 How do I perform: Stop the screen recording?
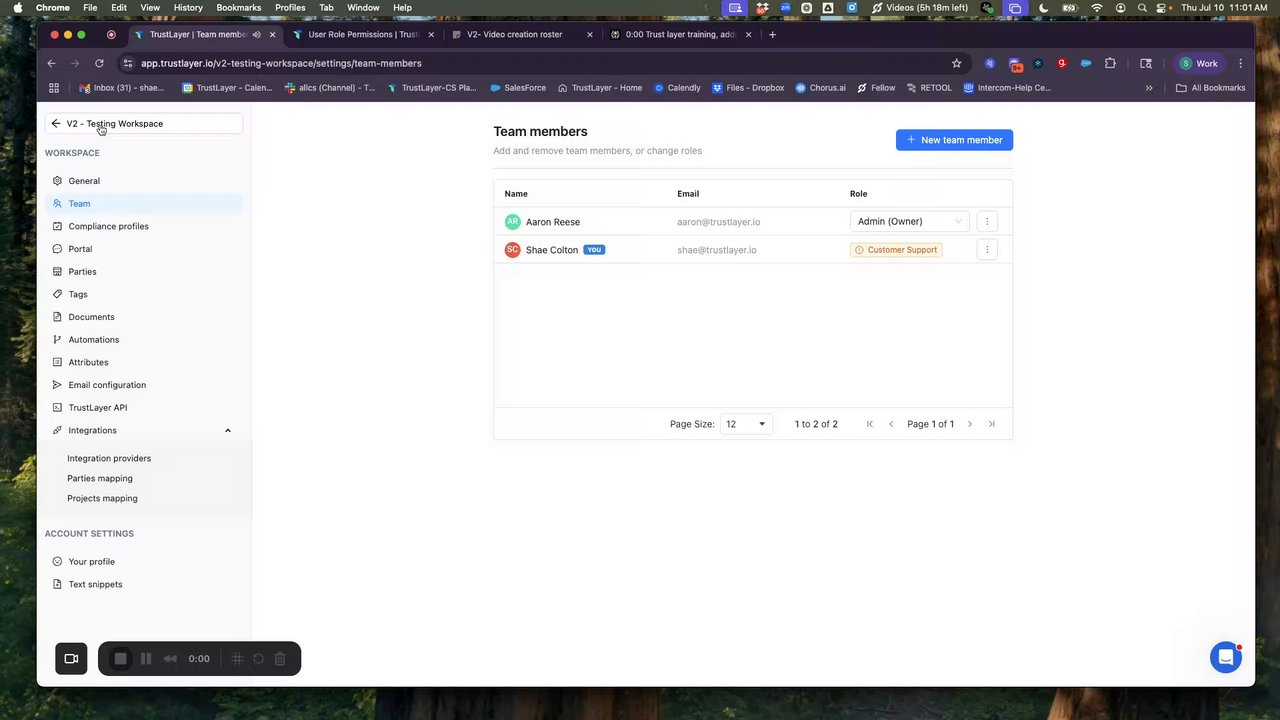[x=120, y=659]
